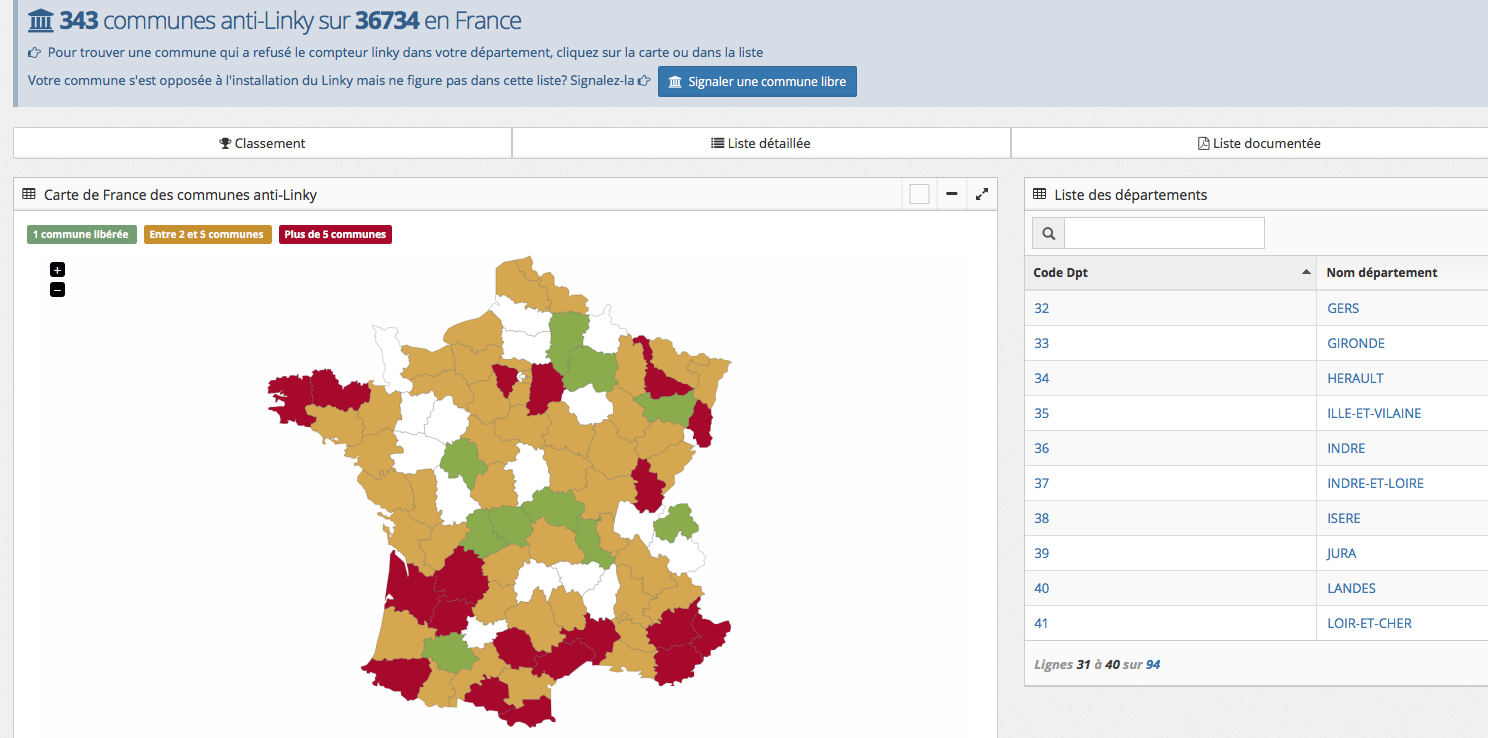The image size is (1488, 738).
Task: Zoom out map with minus button
Action: pyautogui.click(x=57, y=290)
